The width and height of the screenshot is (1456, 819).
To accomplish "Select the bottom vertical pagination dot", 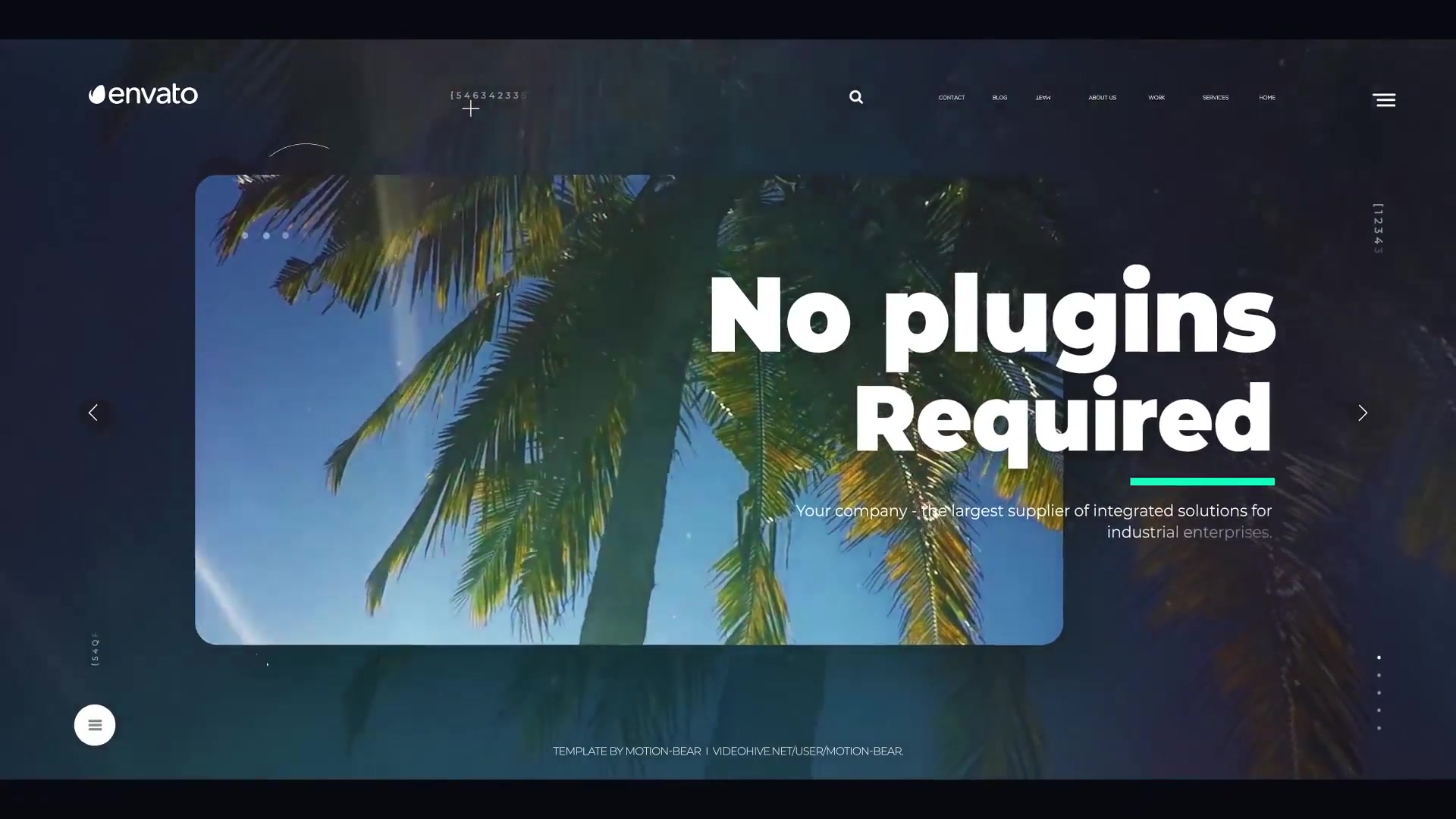I will click(x=1379, y=728).
